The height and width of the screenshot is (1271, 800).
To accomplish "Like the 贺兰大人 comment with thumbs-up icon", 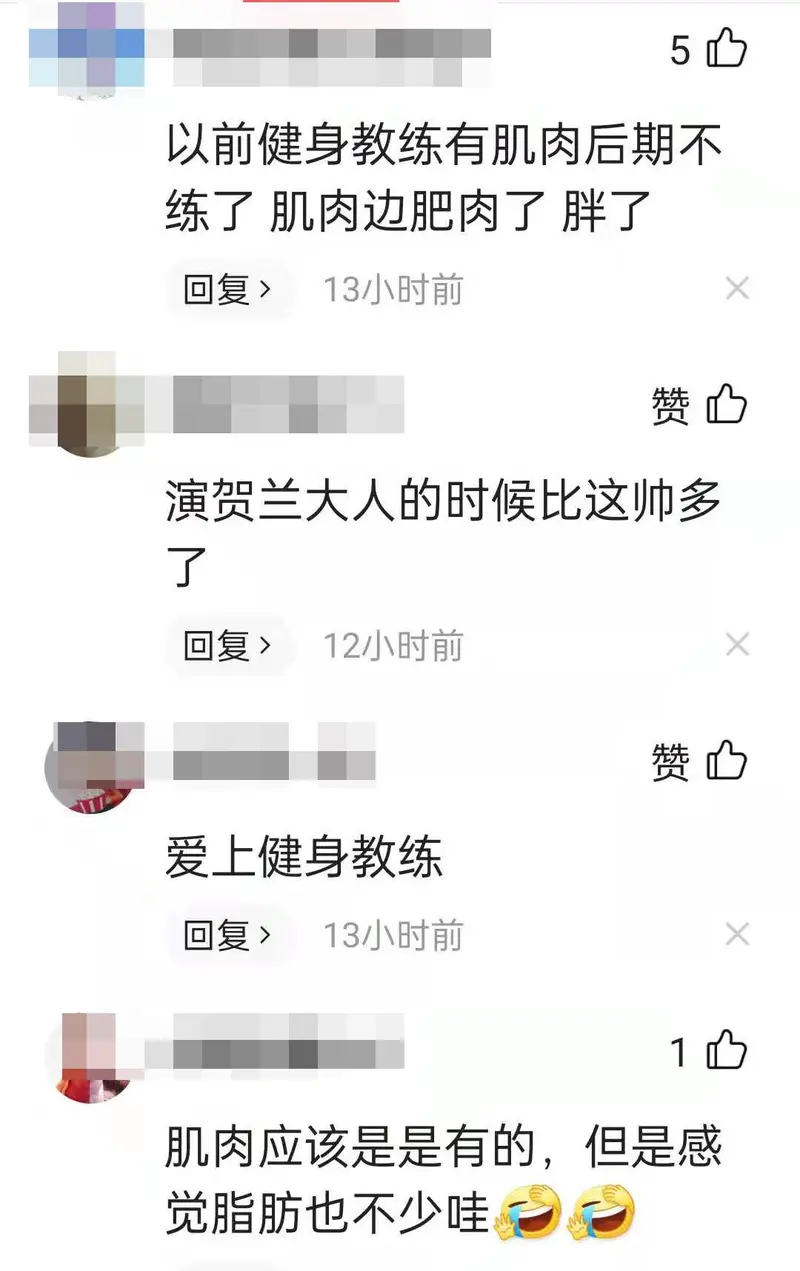I will pos(727,405).
